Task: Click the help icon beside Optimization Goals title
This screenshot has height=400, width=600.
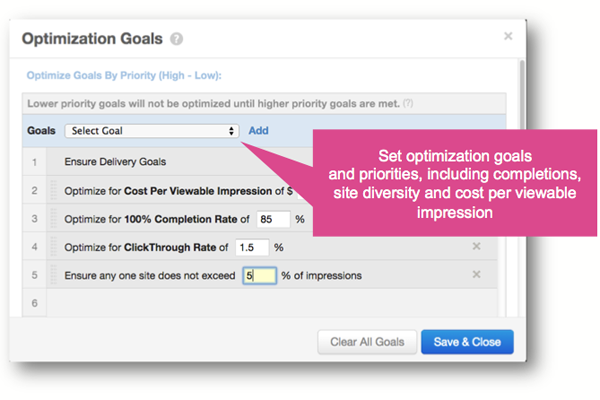Action: tap(177, 40)
